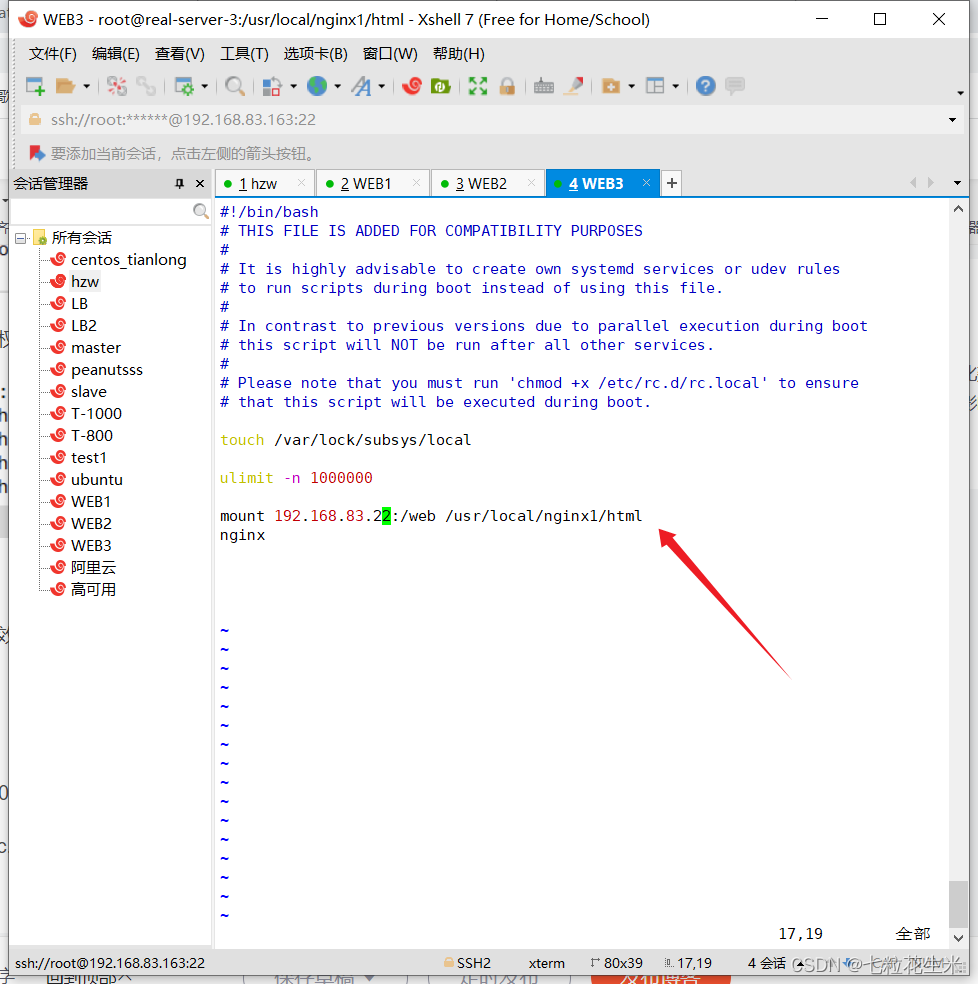The height and width of the screenshot is (984, 978).
Task: Click the terminal scrollbar down arrow
Action: (958, 938)
